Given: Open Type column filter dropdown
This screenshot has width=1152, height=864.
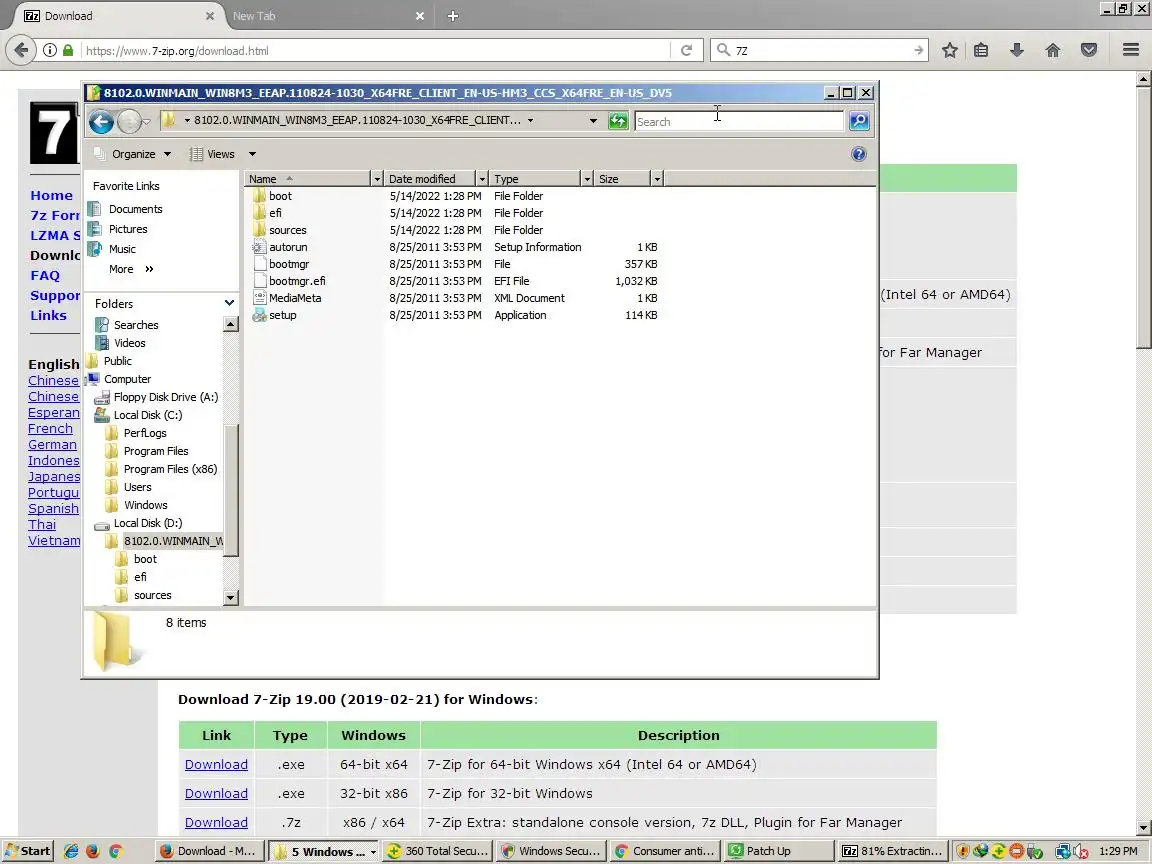Looking at the screenshot, I should [x=586, y=179].
